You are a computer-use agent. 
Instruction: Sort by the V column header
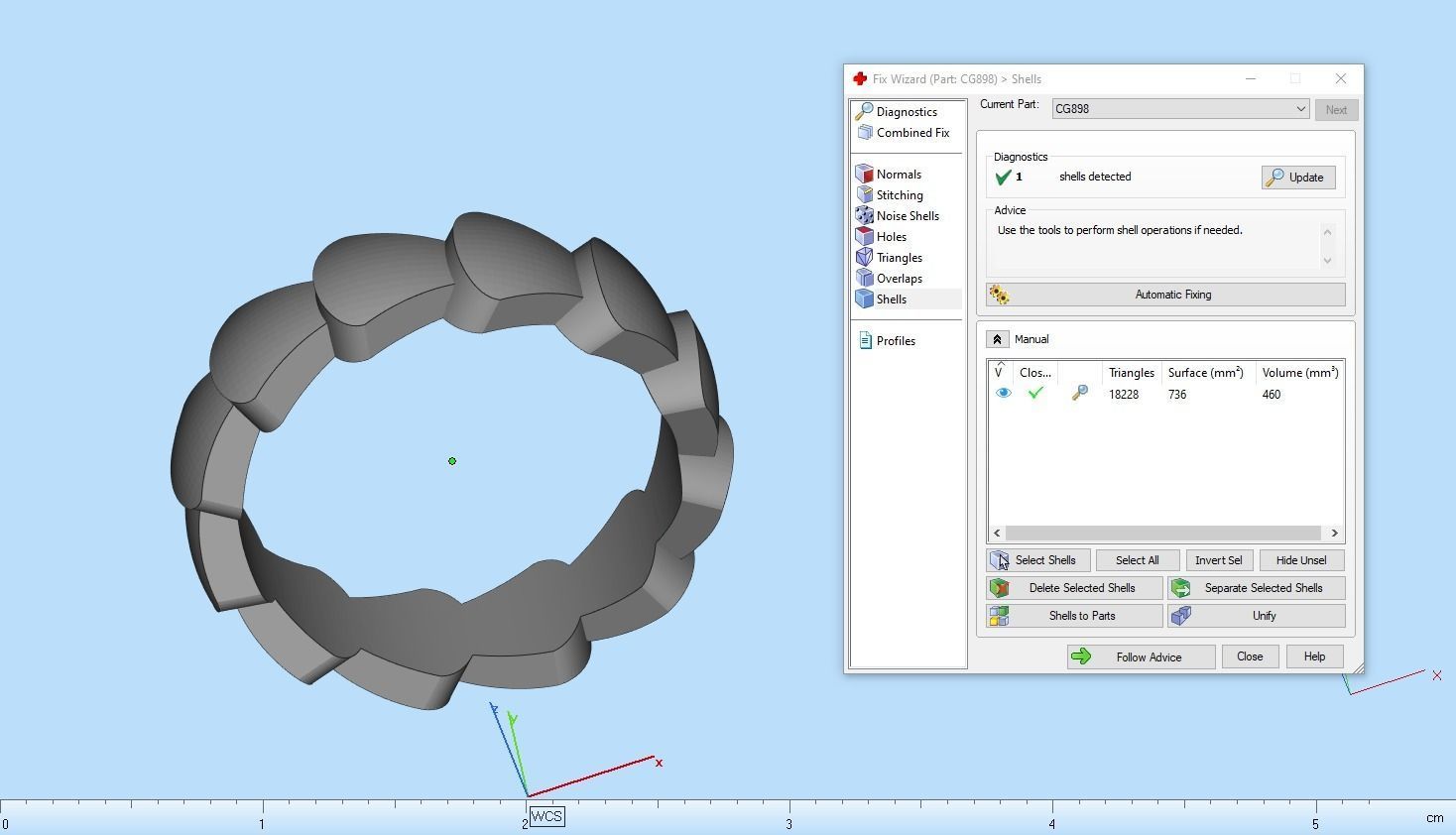pyautogui.click(x=1000, y=372)
